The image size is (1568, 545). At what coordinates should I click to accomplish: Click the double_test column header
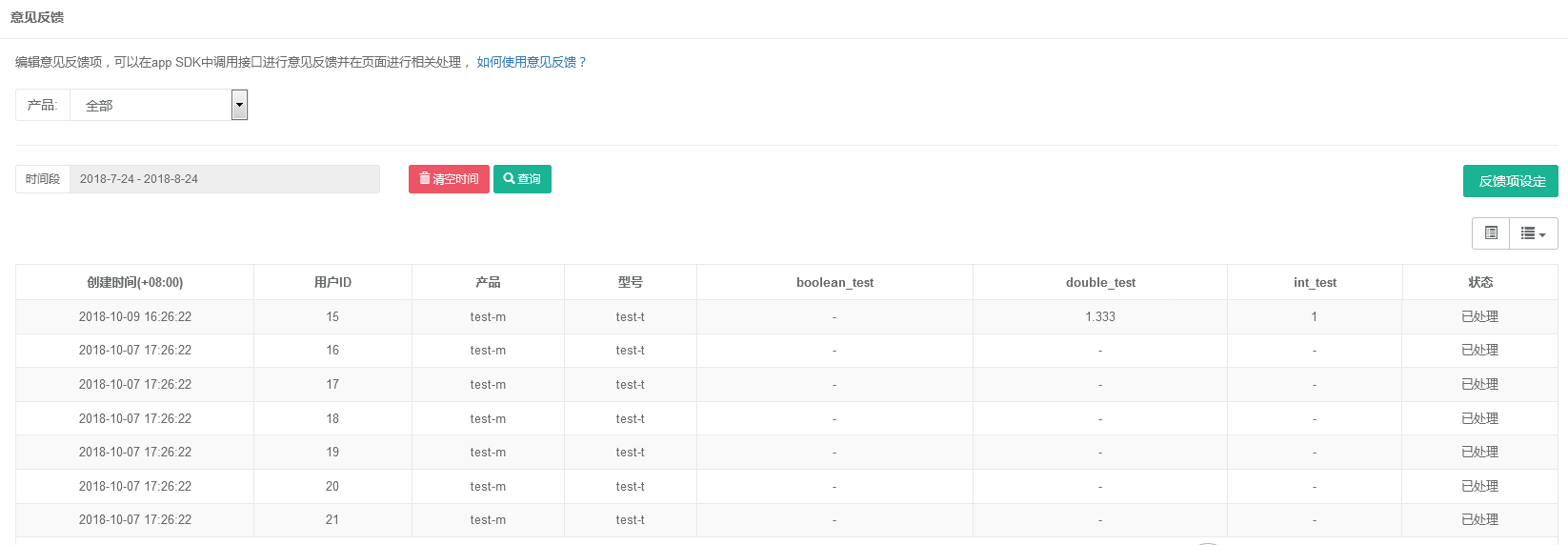point(1100,282)
